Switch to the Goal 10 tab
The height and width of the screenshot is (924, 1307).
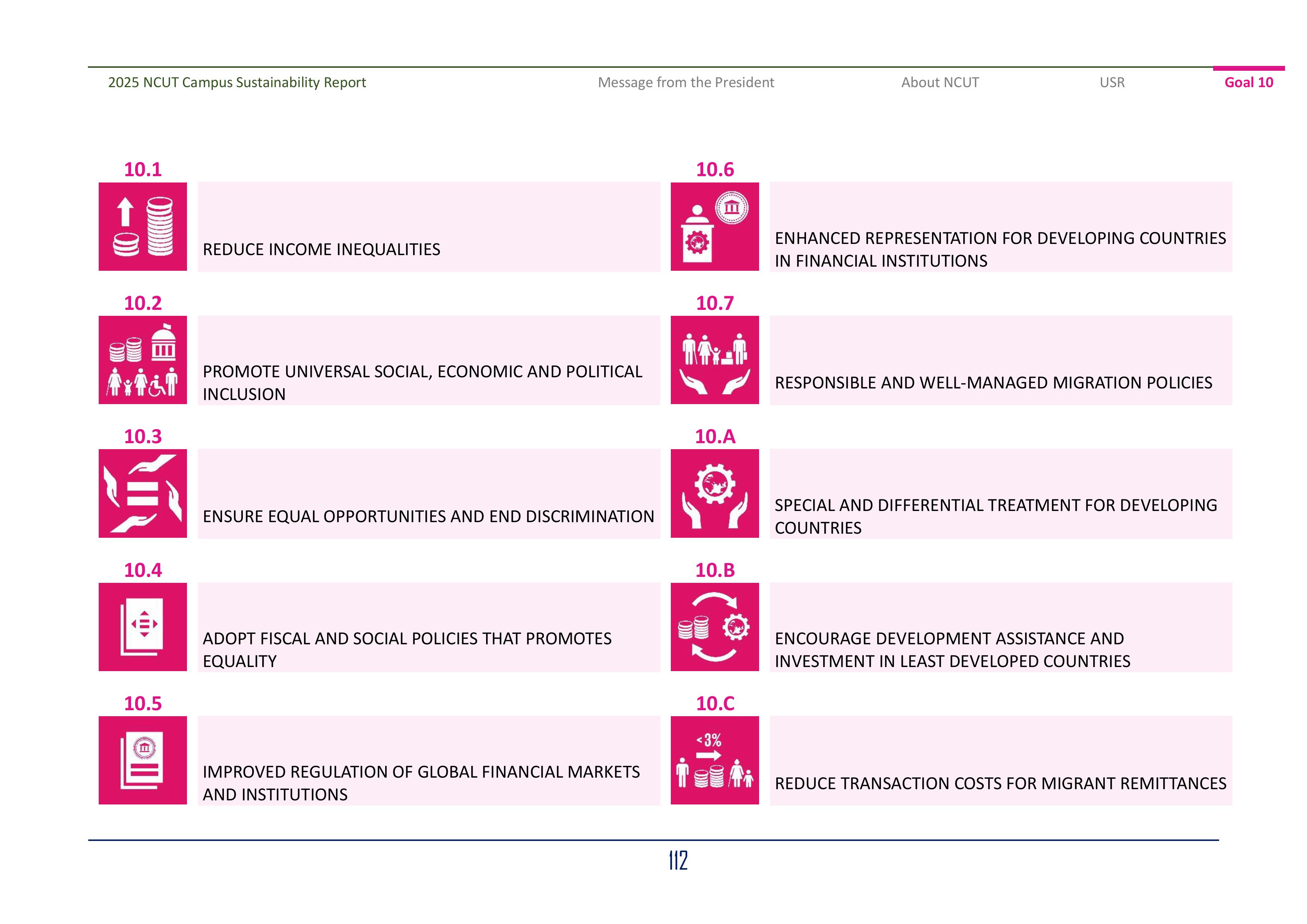click(1249, 83)
